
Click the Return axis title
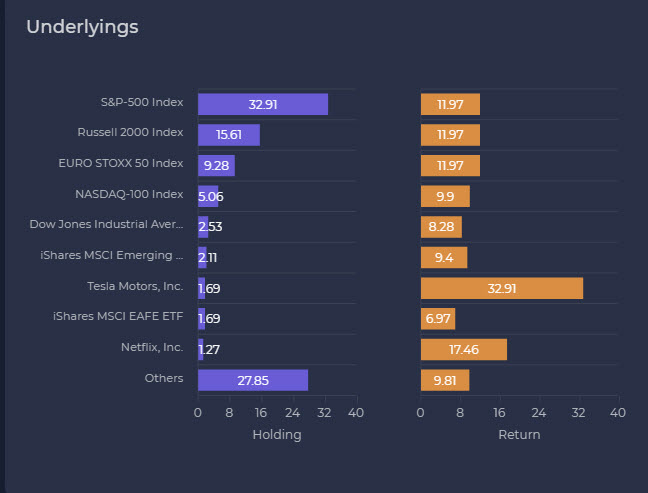(519, 435)
